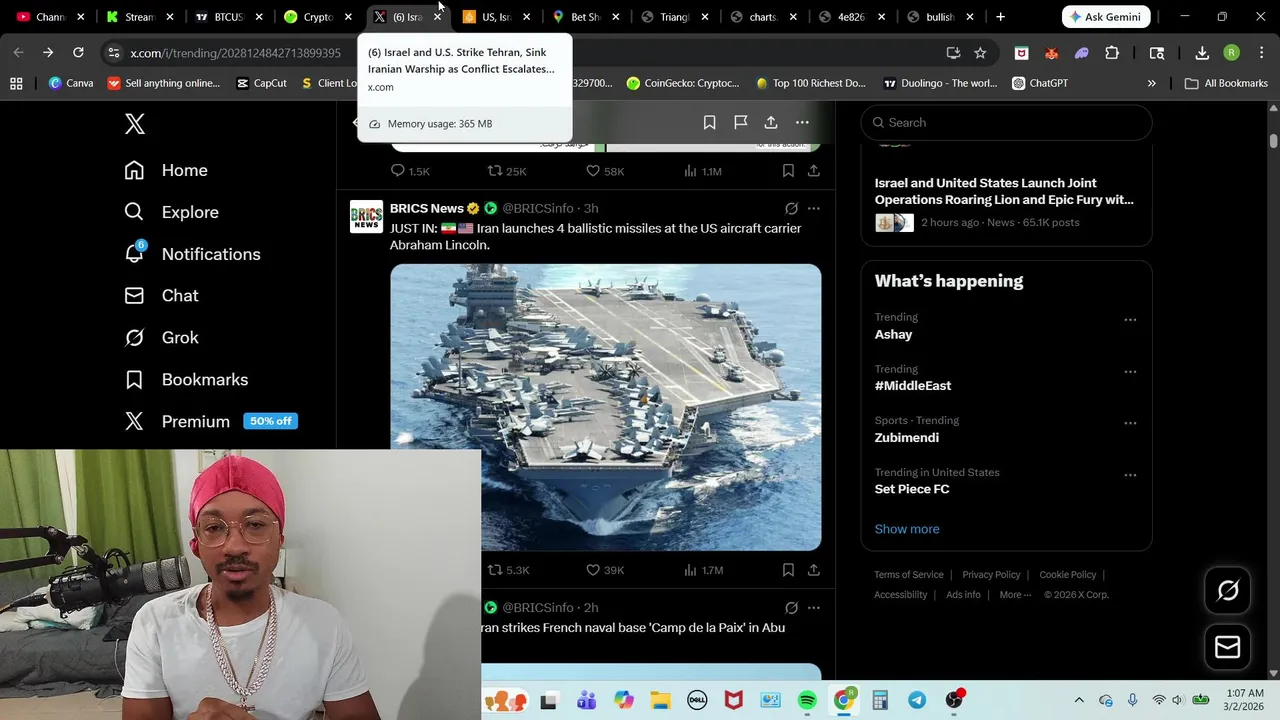The image size is (1280, 720).
Task: Open the more options for the Set Piece FC trend
Action: pos(1130,475)
